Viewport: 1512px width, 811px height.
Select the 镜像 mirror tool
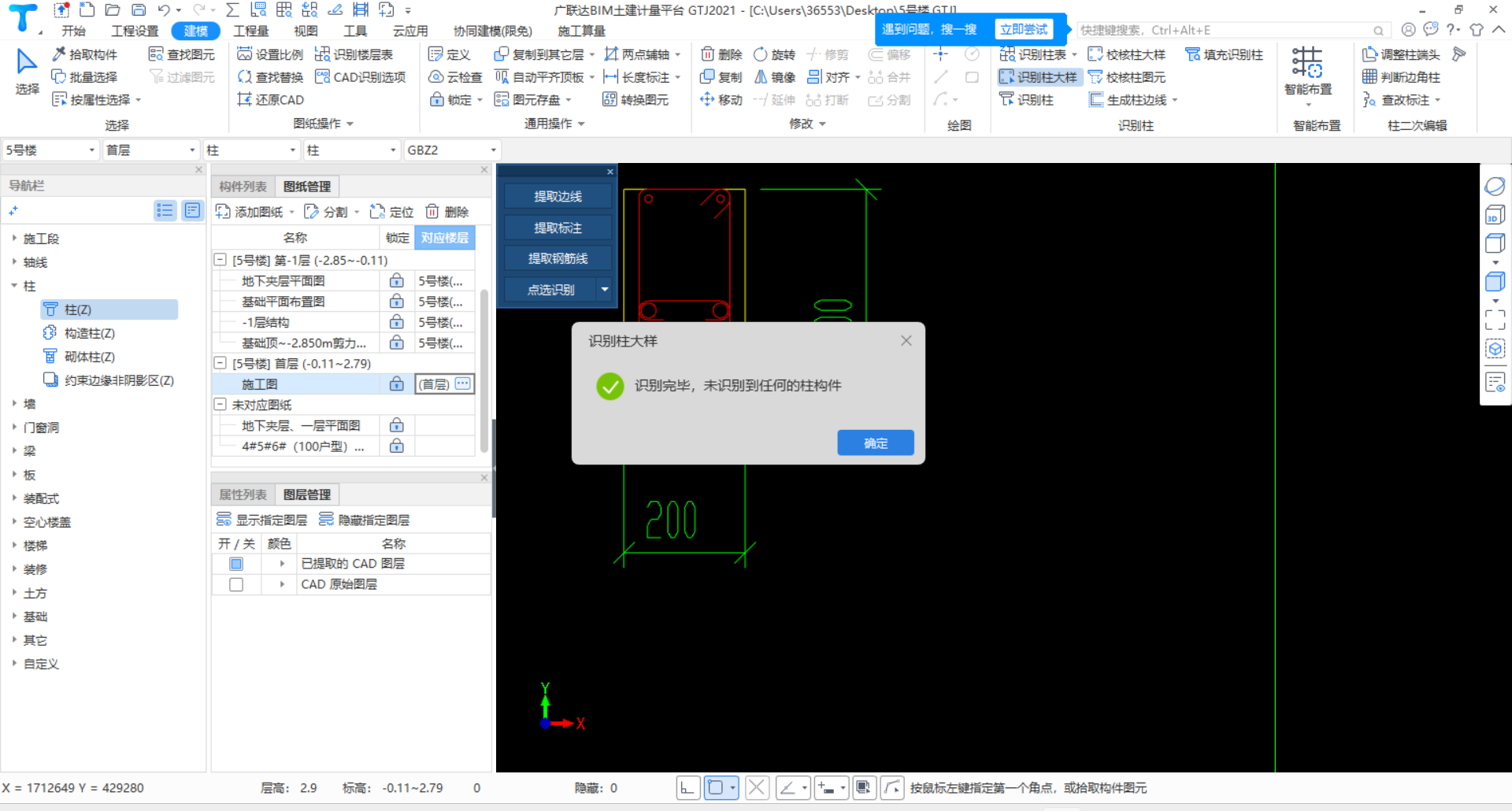[775, 77]
